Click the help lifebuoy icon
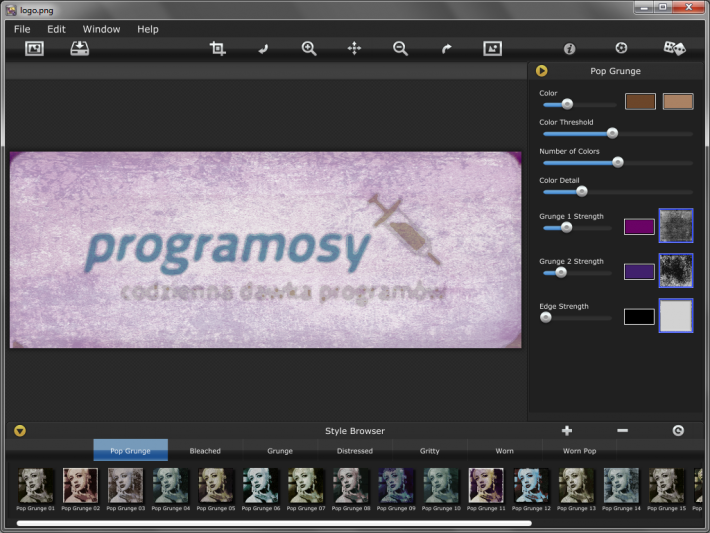The width and height of the screenshot is (710, 533). [621, 48]
